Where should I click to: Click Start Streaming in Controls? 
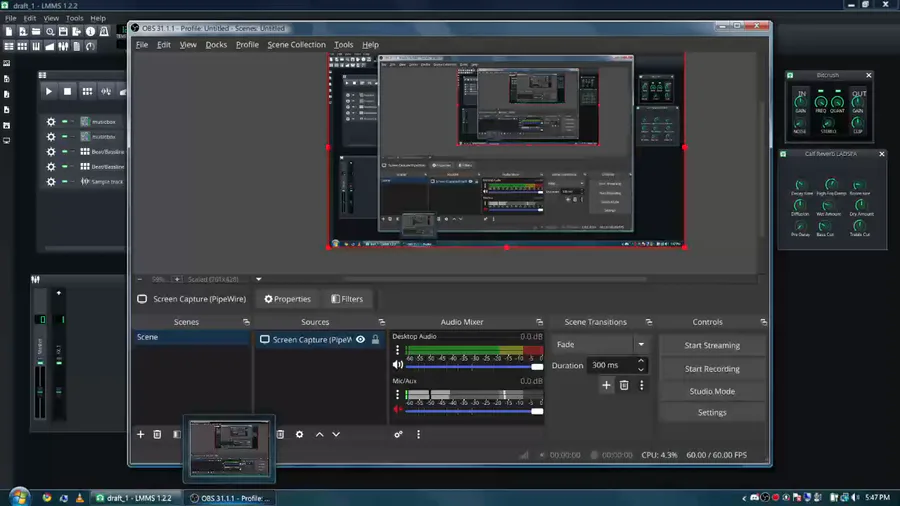[x=712, y=345]
